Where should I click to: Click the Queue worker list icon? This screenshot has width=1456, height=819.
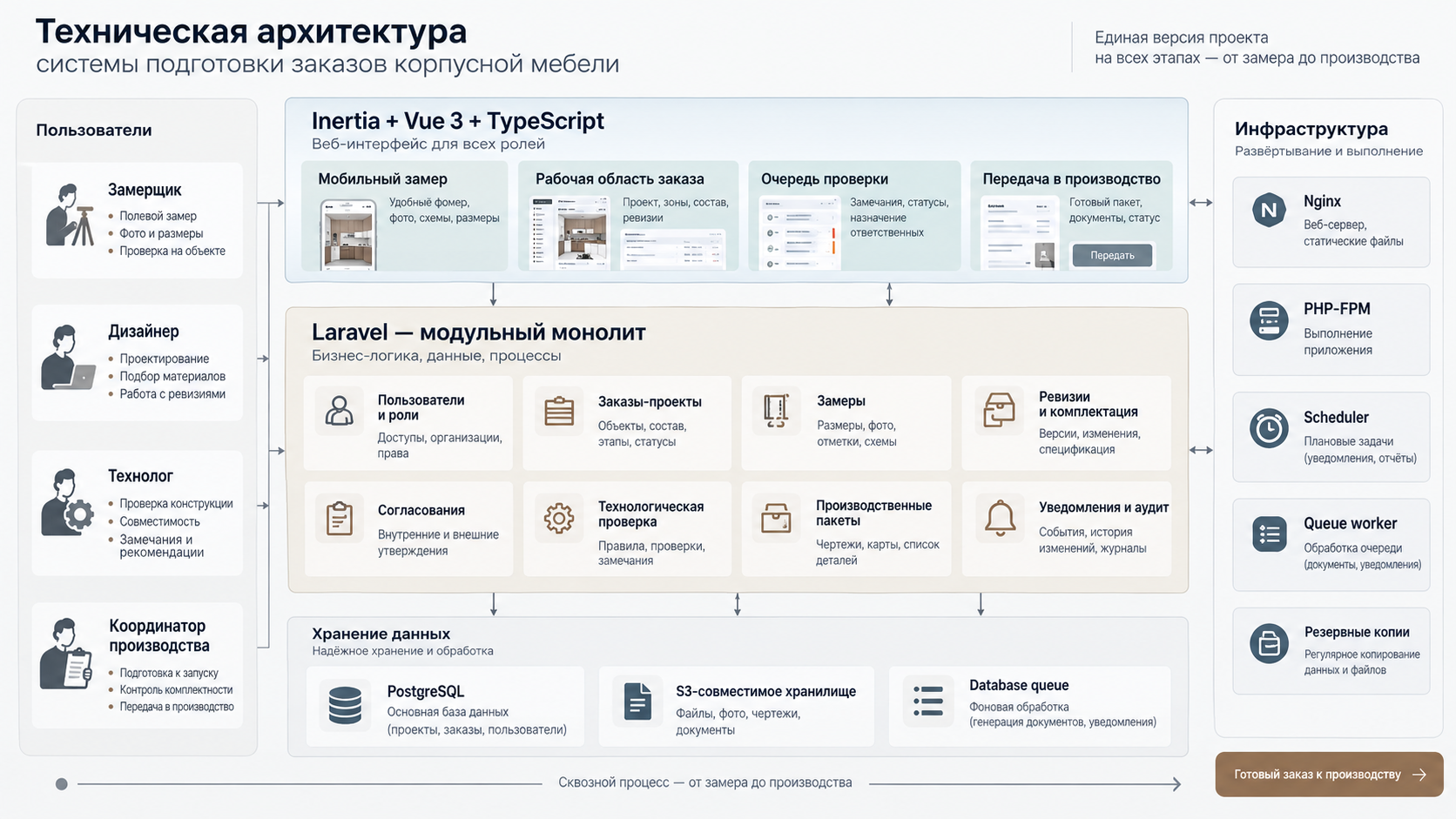[x=1269, y=534]
